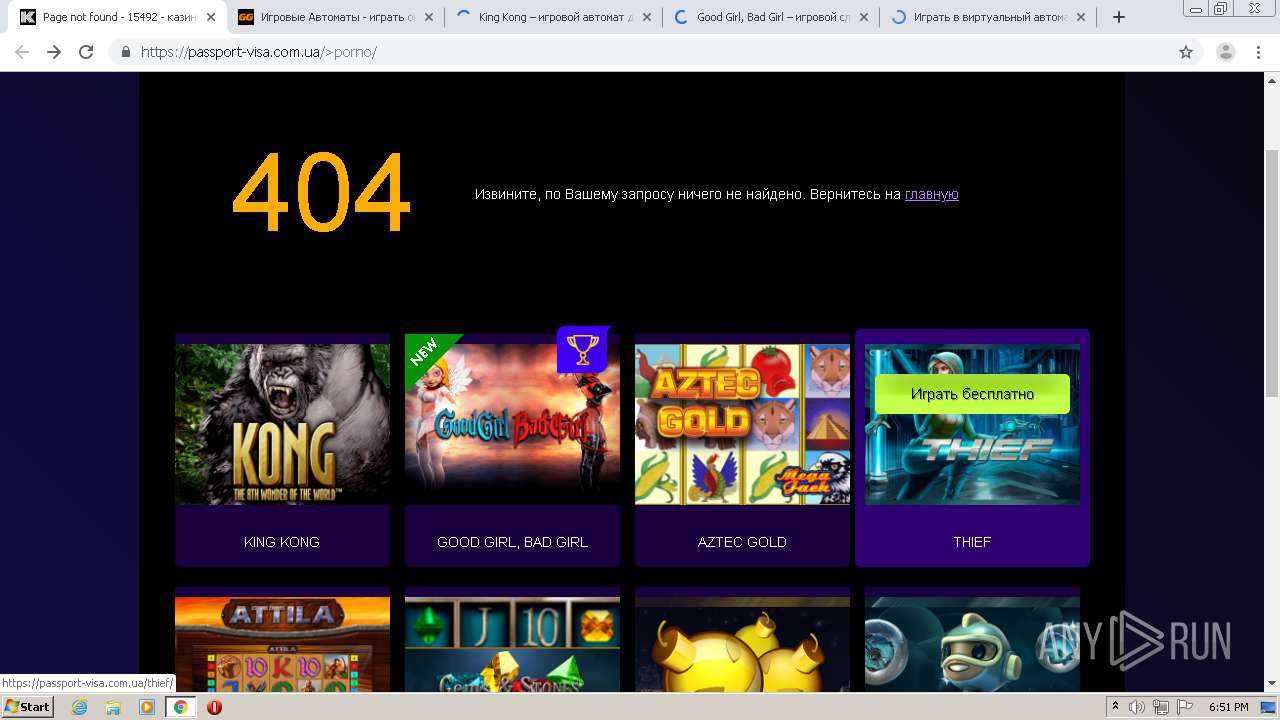Close the 'Page not found - 15492' tab
This screenshot has height=720, width=1280.
211,17
